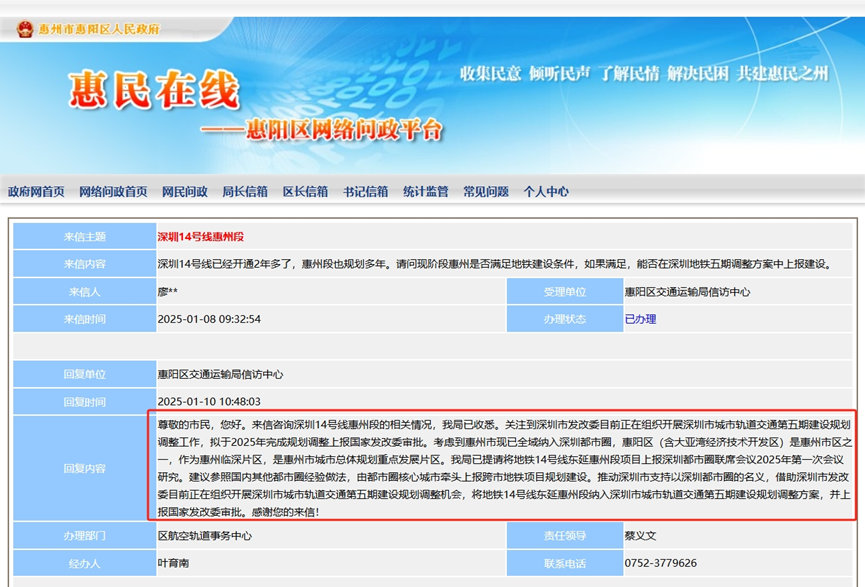Click the 办理状态 label cell
865x587 pixels.
coord(565,319)
